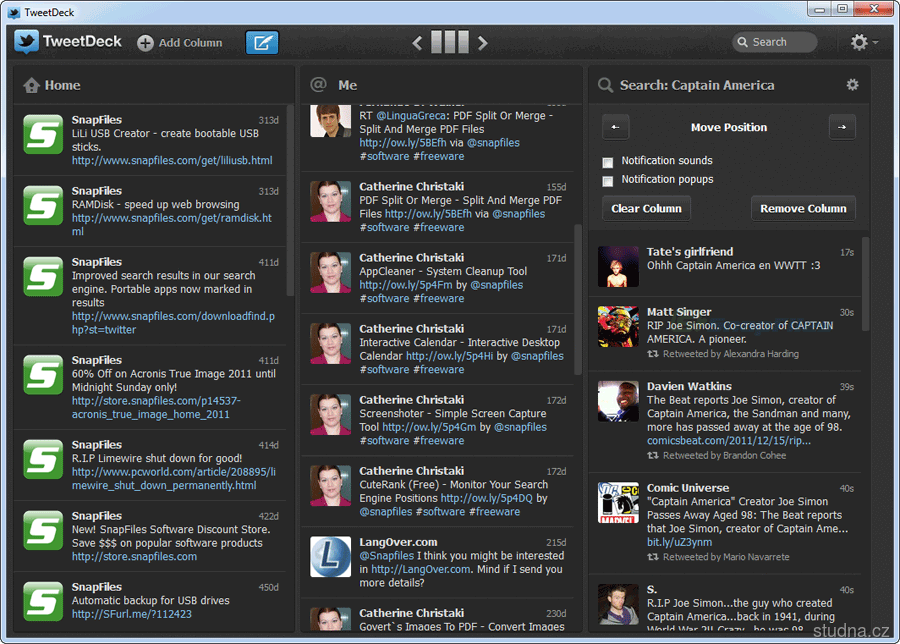Click the Clear Column button
Screen dimensions: 900x644
[646, 208]
